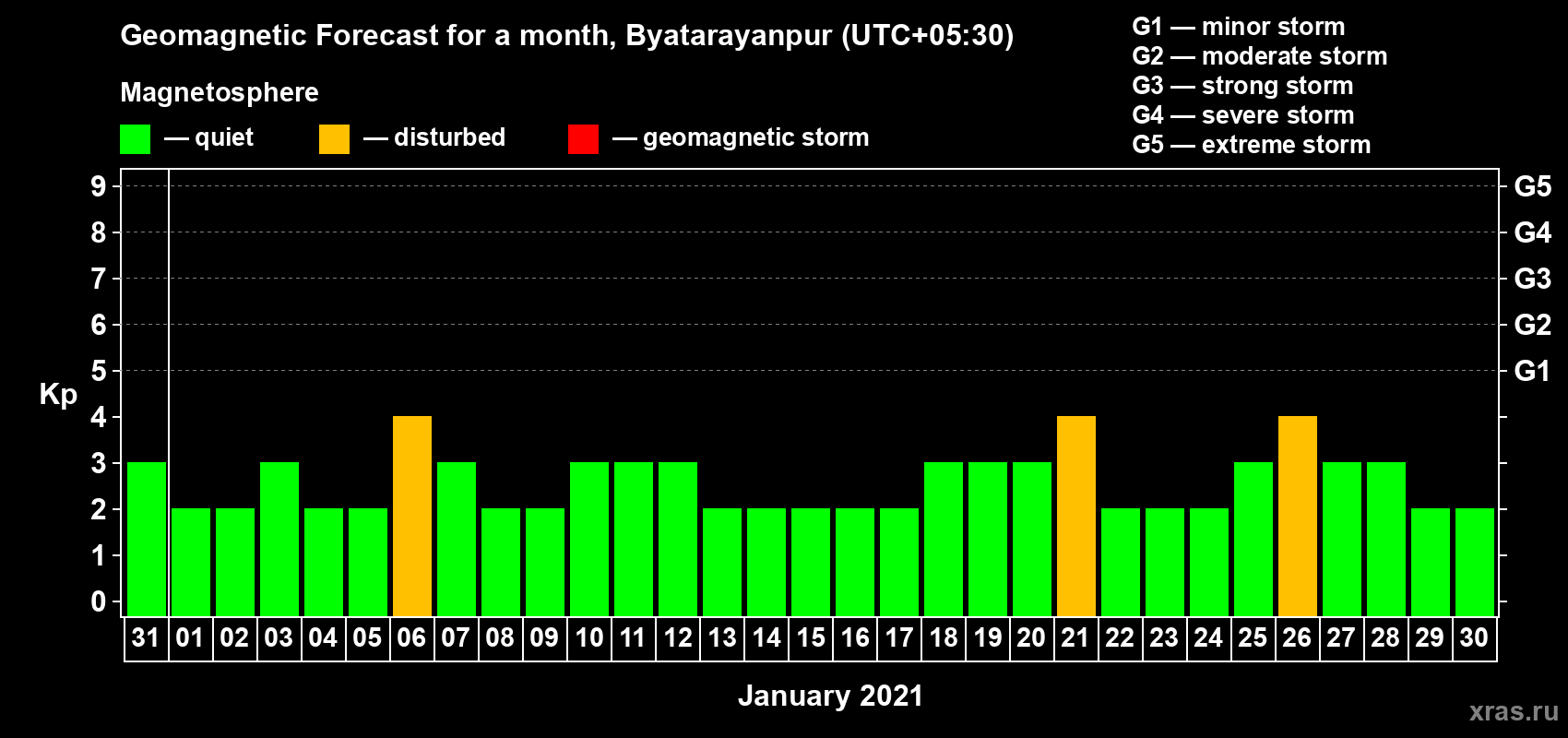This screenshot has width=1568, height=738.
Task: Click the G5 right-axis label
Action: point(1533,186)
